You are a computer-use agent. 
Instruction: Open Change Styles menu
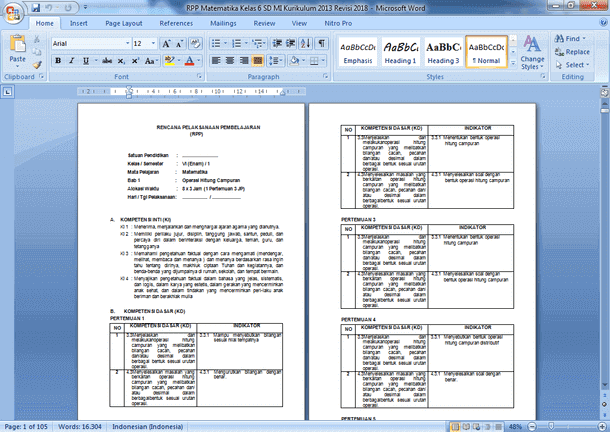(532, 52)
